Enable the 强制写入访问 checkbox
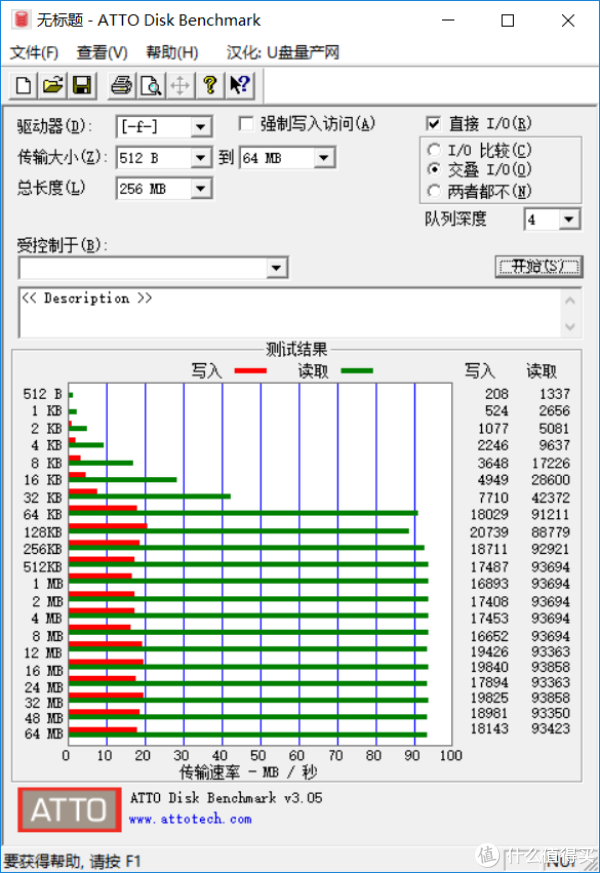This screenshot has height=873, width=600. point(246,124)
